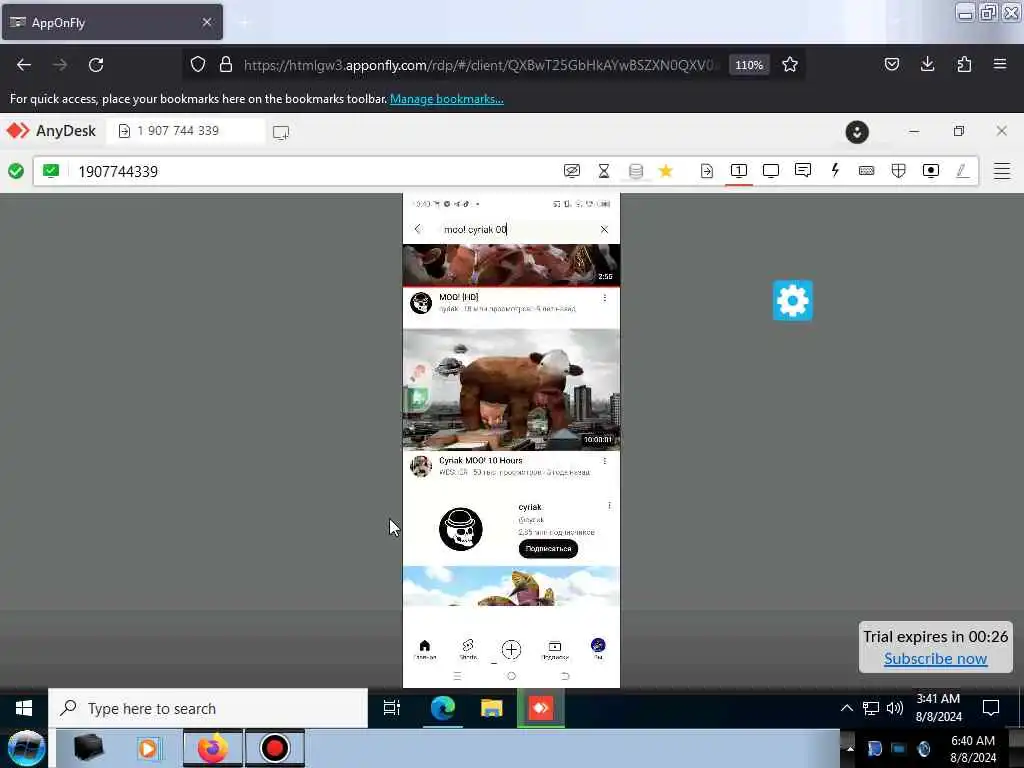Click the blue settings gear icon
Image resolution: width=1024 pixels, height=768 pixels.
[792, 300]
